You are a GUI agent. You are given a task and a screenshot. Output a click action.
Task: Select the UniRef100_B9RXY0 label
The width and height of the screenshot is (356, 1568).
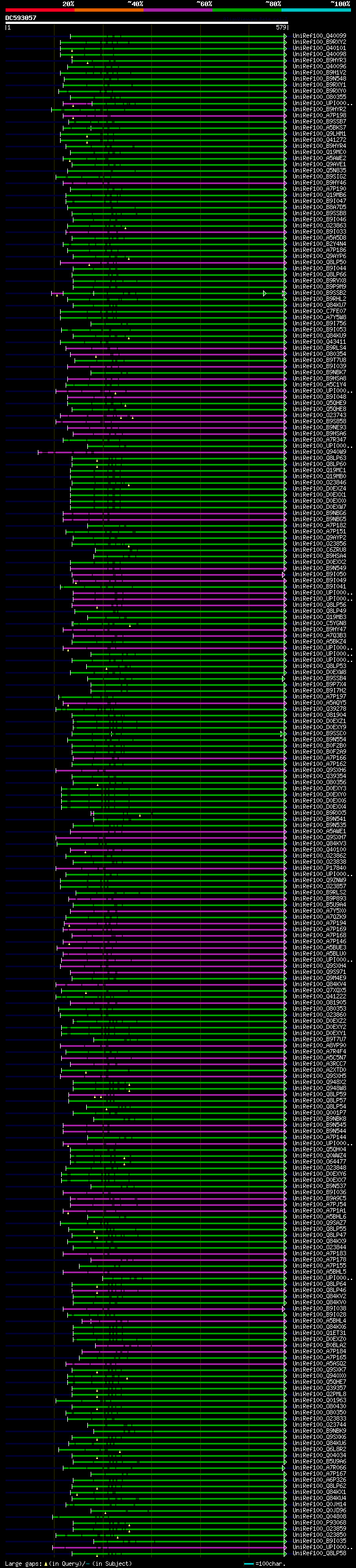pos(319,91)
